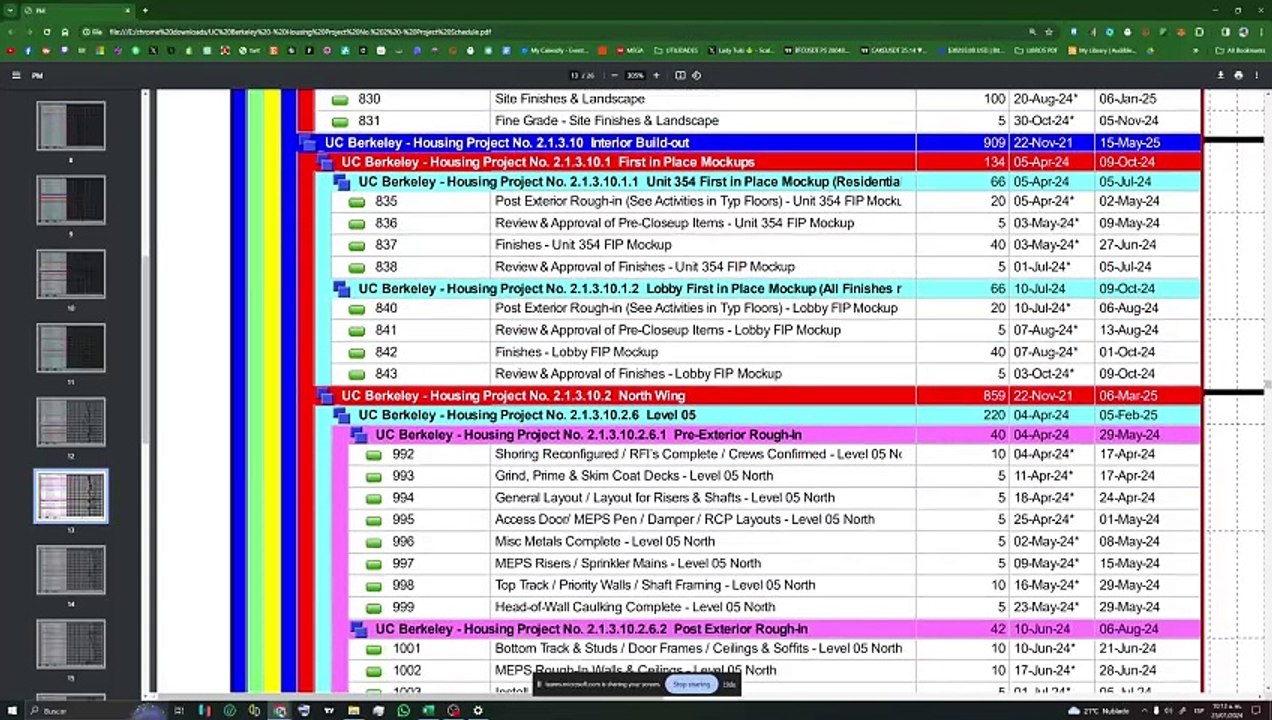Collapse the Lobby First in Place Mockup group
The image size is (1272, 720).
click(x=341, y=290)
